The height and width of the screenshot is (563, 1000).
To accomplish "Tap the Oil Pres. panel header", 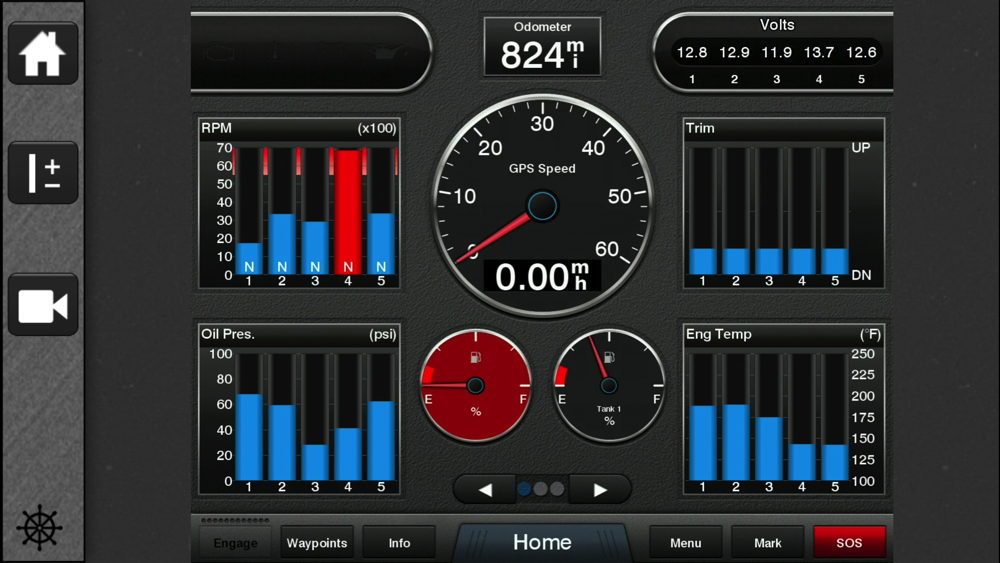I will tap(299, 334).
